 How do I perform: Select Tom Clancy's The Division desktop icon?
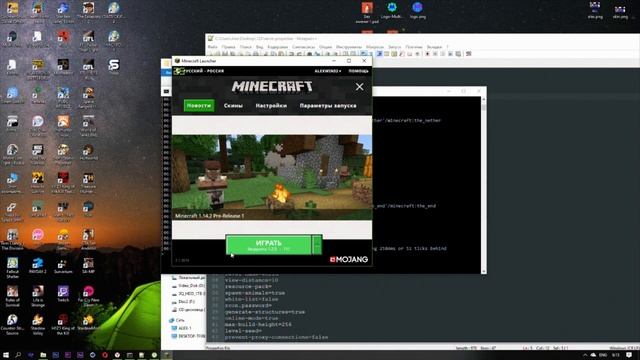[12, 239]
